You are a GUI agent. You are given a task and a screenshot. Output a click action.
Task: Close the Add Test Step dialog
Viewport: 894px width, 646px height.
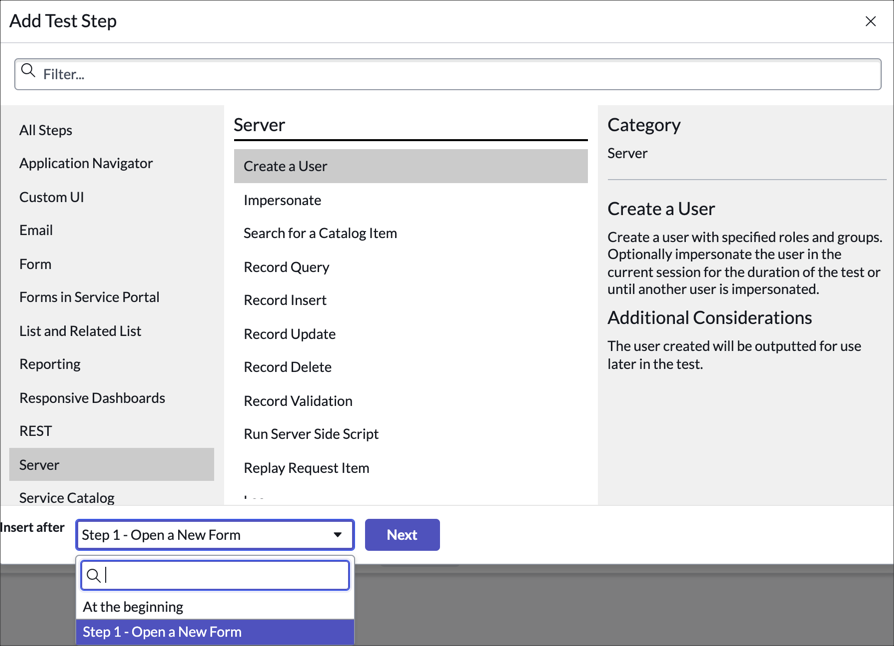click(x=871, y=20)
